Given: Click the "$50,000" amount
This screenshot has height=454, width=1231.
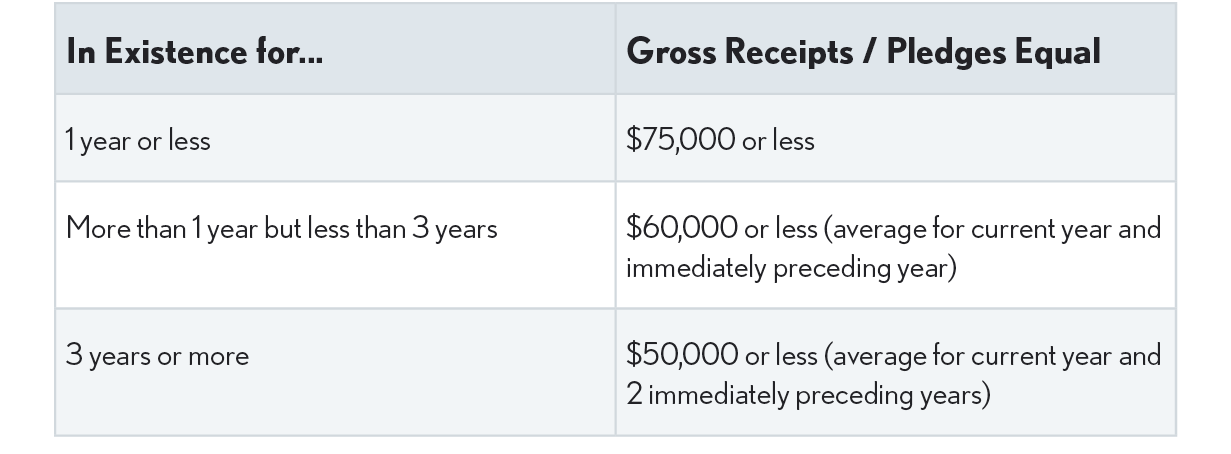Looking at the screenshot, I should point(681,355).
